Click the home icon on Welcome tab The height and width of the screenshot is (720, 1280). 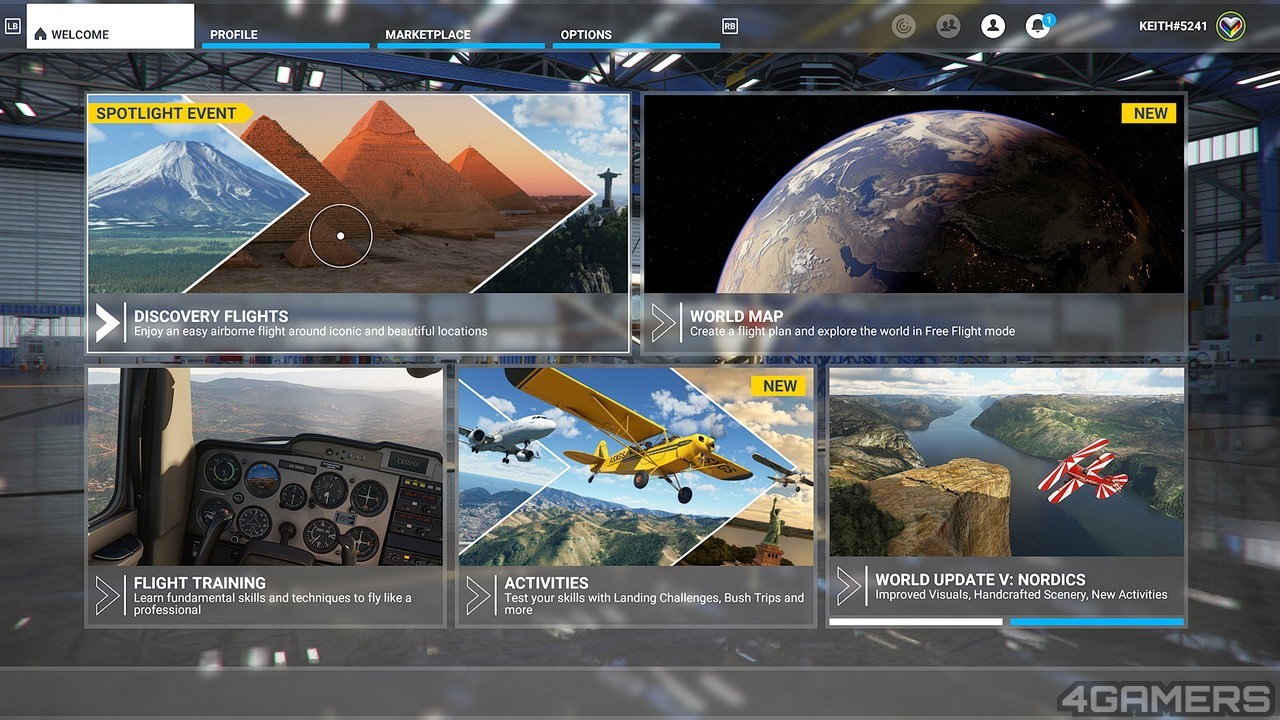pyautogui.click(x=40, y=34)
